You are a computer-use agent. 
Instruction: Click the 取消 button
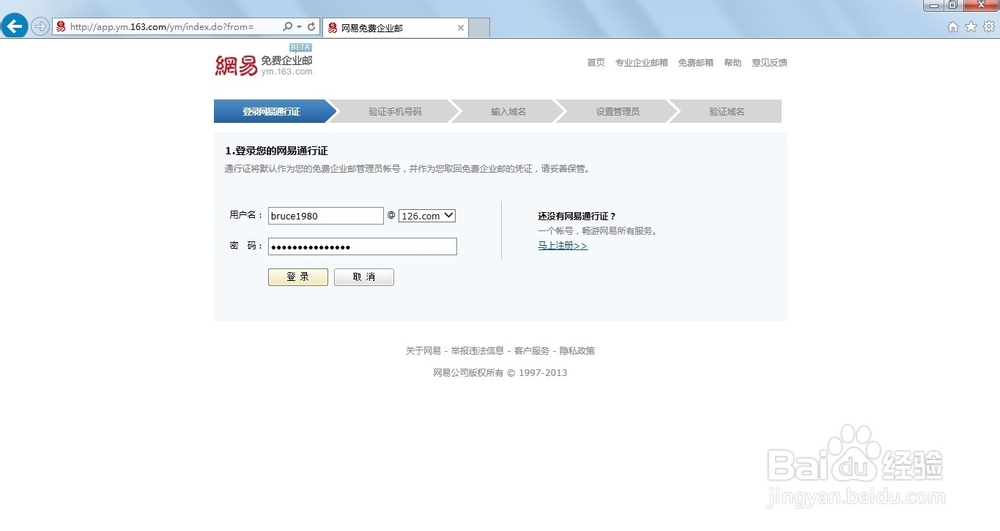(x=364, y=277)
